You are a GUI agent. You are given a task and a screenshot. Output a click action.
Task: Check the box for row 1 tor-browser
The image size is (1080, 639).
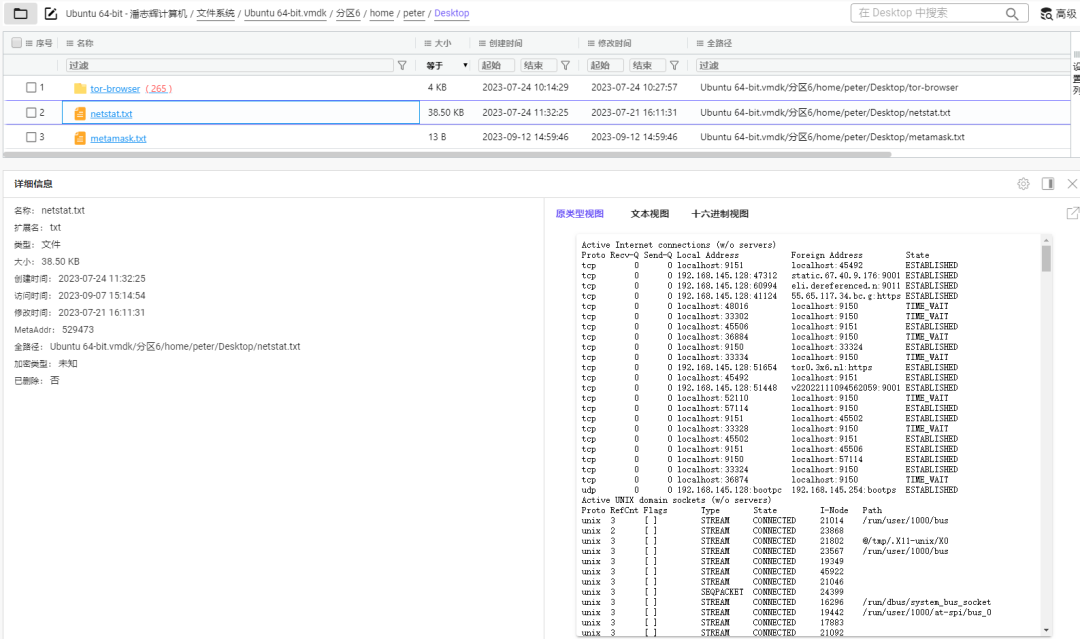pos(31,87)
